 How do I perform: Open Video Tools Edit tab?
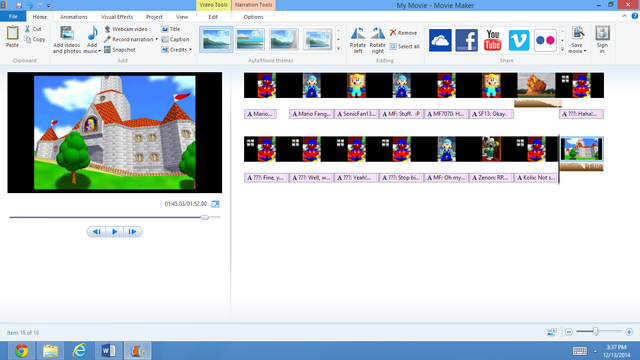pyautogui.click(x=213, y=17)
